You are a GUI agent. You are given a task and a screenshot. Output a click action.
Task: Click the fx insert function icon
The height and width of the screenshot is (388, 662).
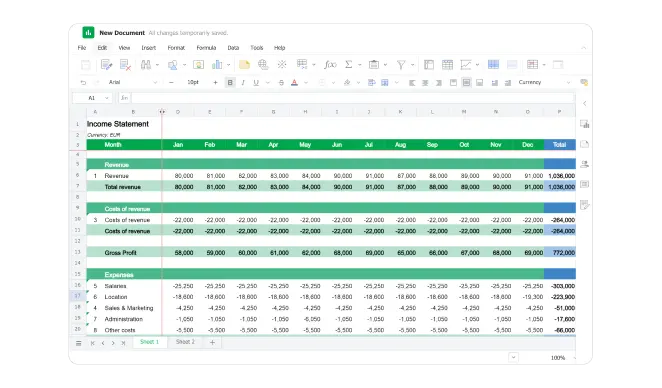click(330, 65)
